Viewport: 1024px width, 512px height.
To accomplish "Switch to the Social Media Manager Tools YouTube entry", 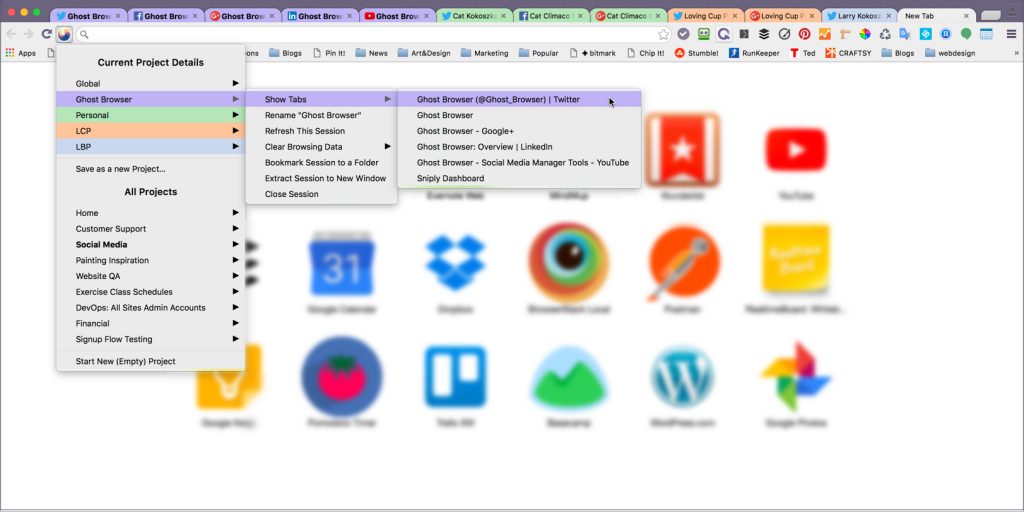I will 519,163.
